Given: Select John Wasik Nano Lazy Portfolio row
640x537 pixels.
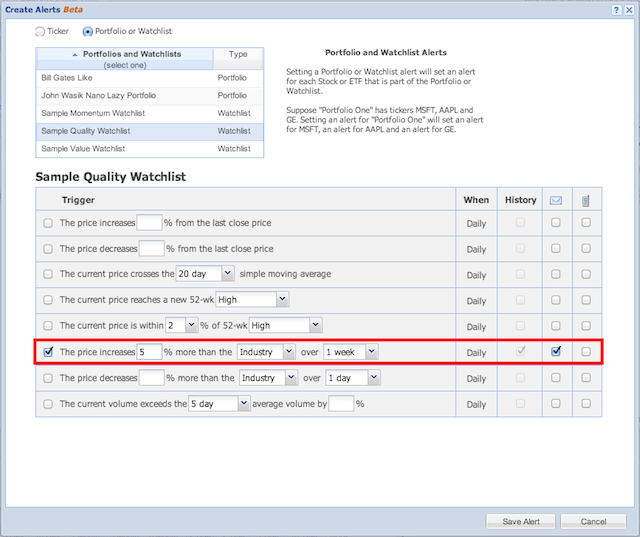Looking at the screenshot, I should [149, 95].
